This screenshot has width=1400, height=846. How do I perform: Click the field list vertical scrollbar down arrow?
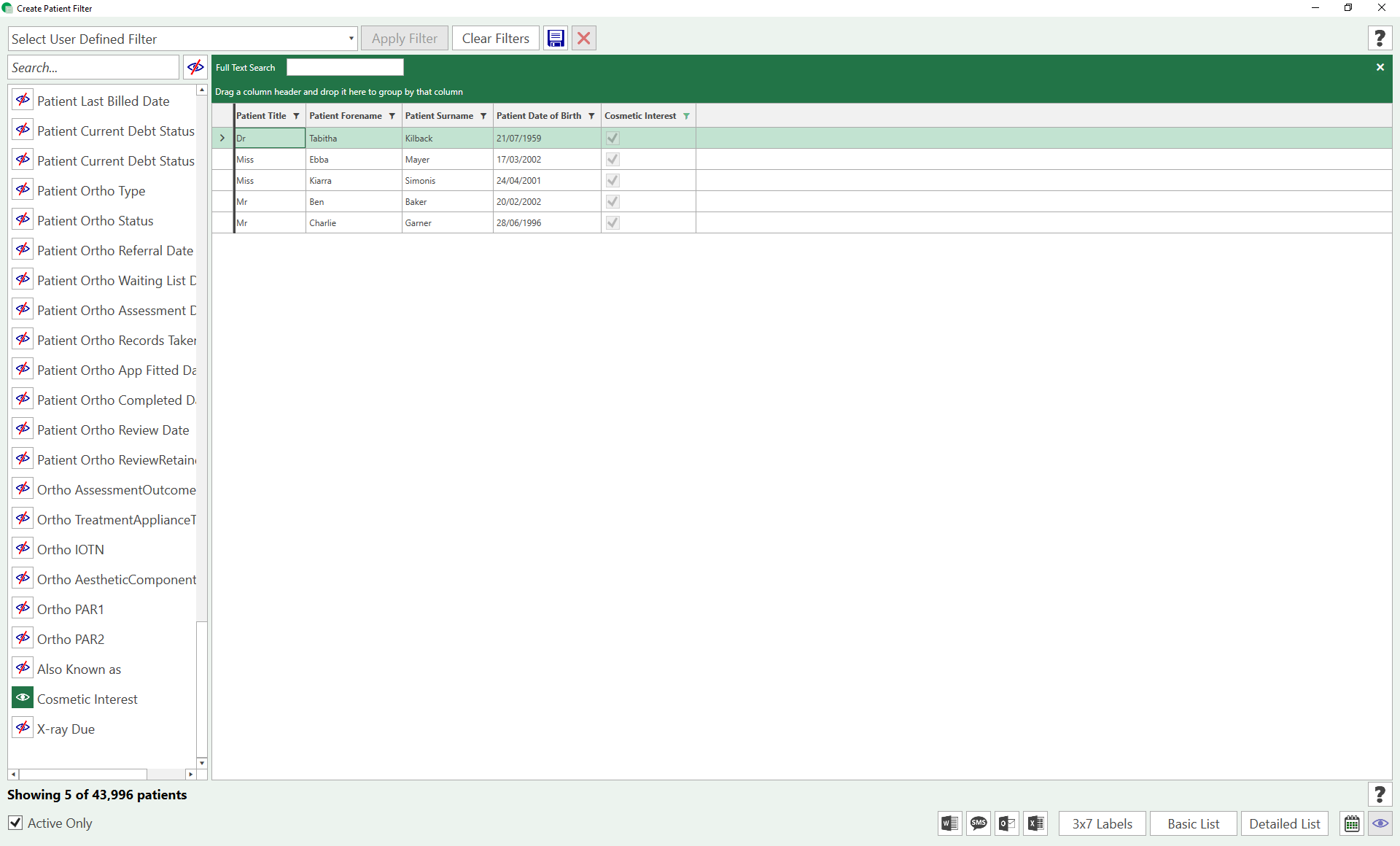(202, 763)
